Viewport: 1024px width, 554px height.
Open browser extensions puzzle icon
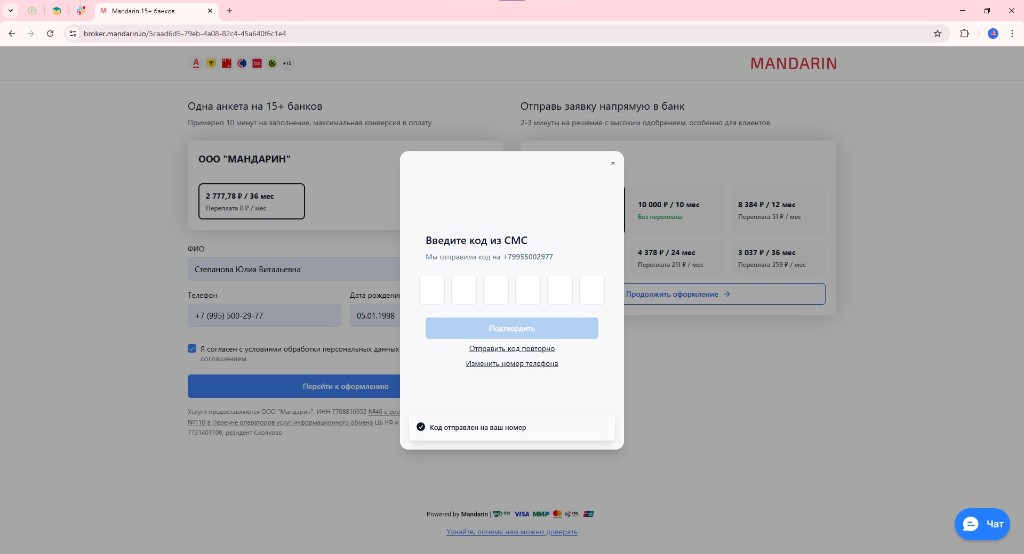point(964,33)
